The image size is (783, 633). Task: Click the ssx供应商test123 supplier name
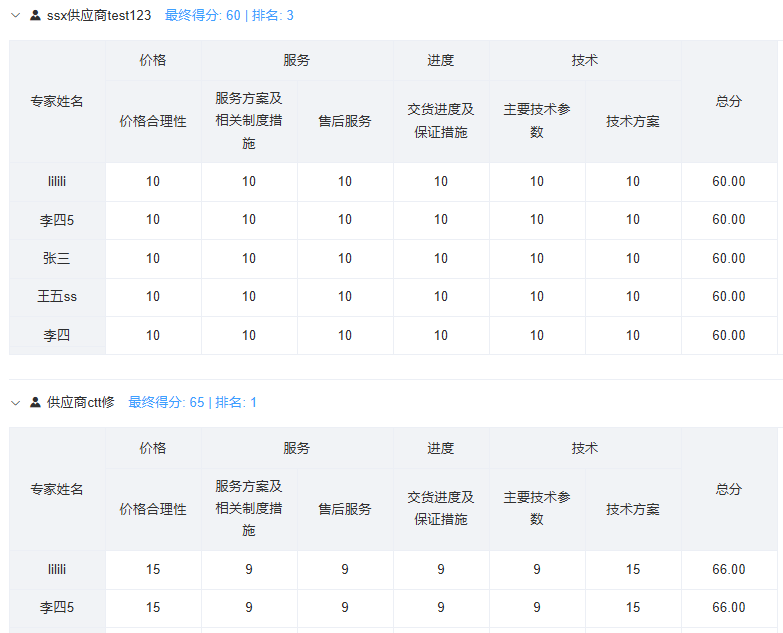tap(99, 15)
